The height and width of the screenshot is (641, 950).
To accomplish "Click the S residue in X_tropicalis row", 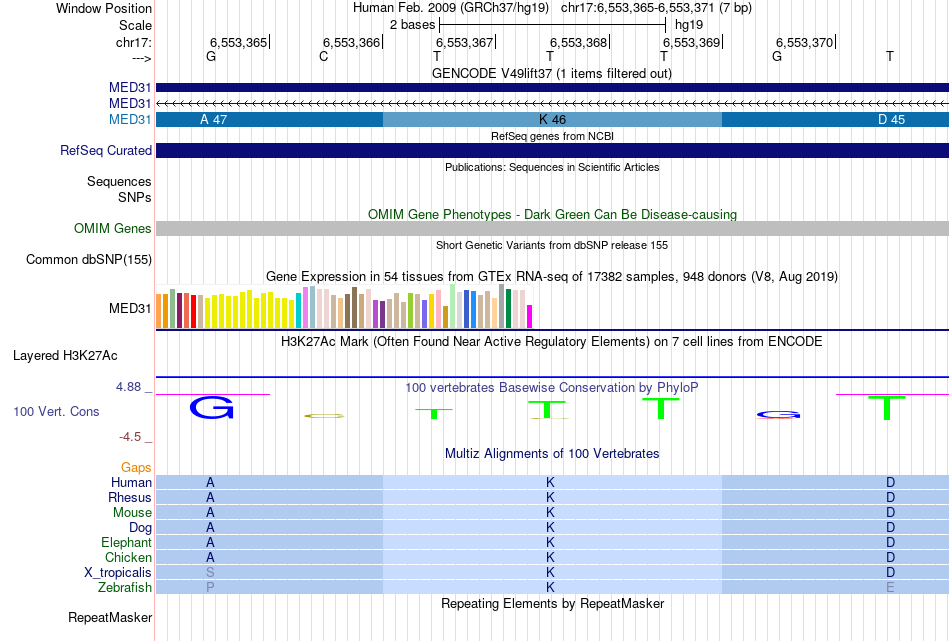I will [210, 573].
